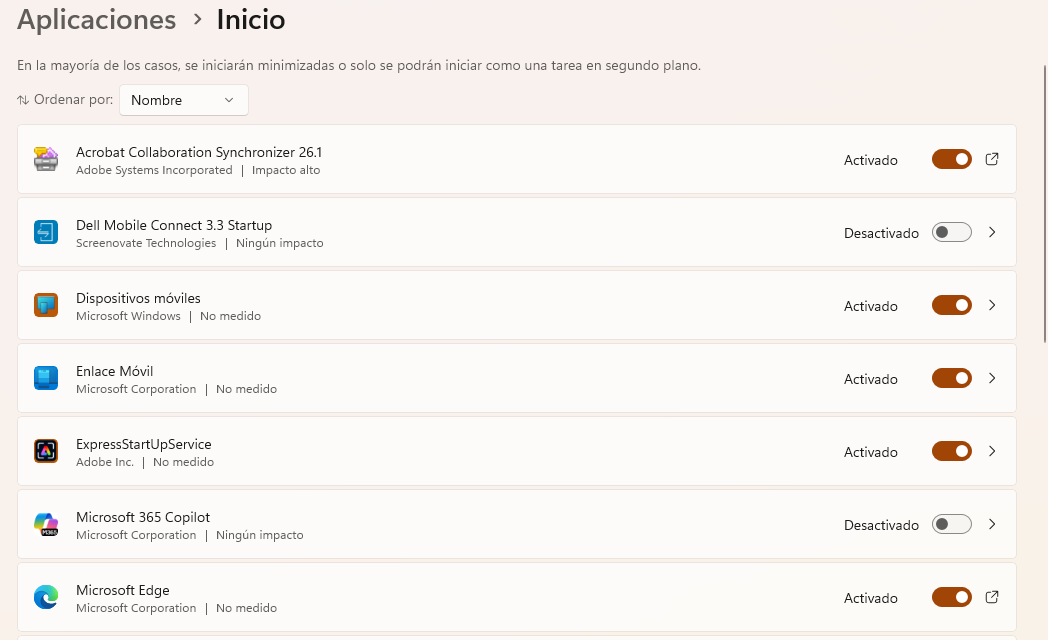Screen dimensions: 1048x640
Task: Click the Dell Mobile Connect app icon
Action: click(46, 232)
